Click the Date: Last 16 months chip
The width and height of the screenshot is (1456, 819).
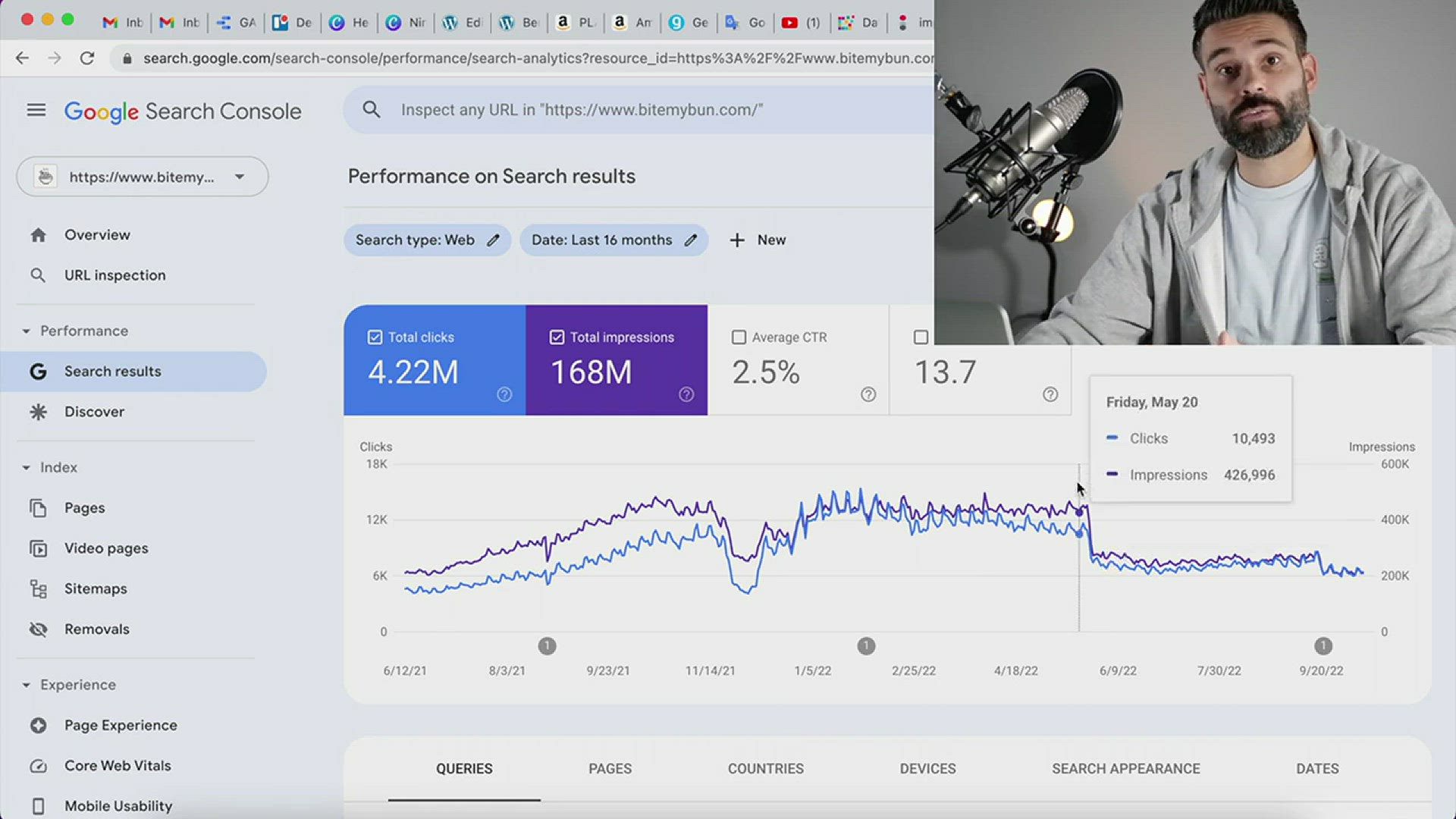coord(613,240)
